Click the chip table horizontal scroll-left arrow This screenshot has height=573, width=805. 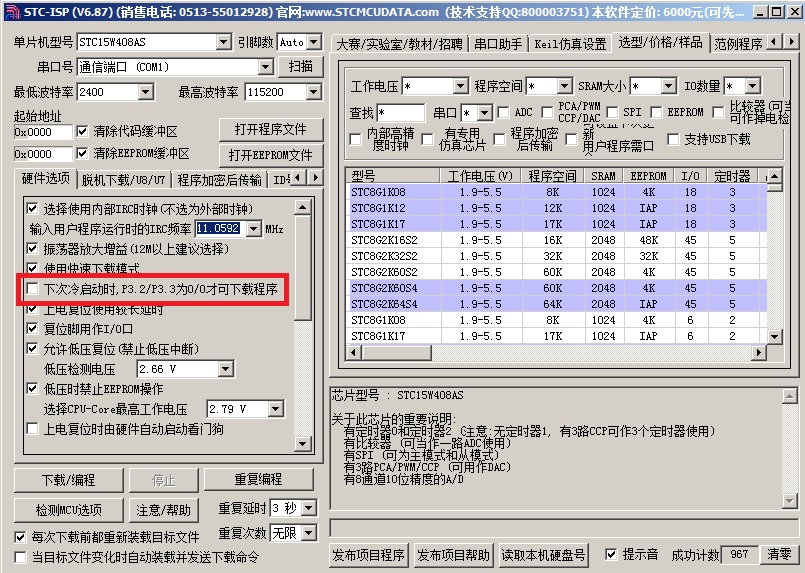[354, 353]
